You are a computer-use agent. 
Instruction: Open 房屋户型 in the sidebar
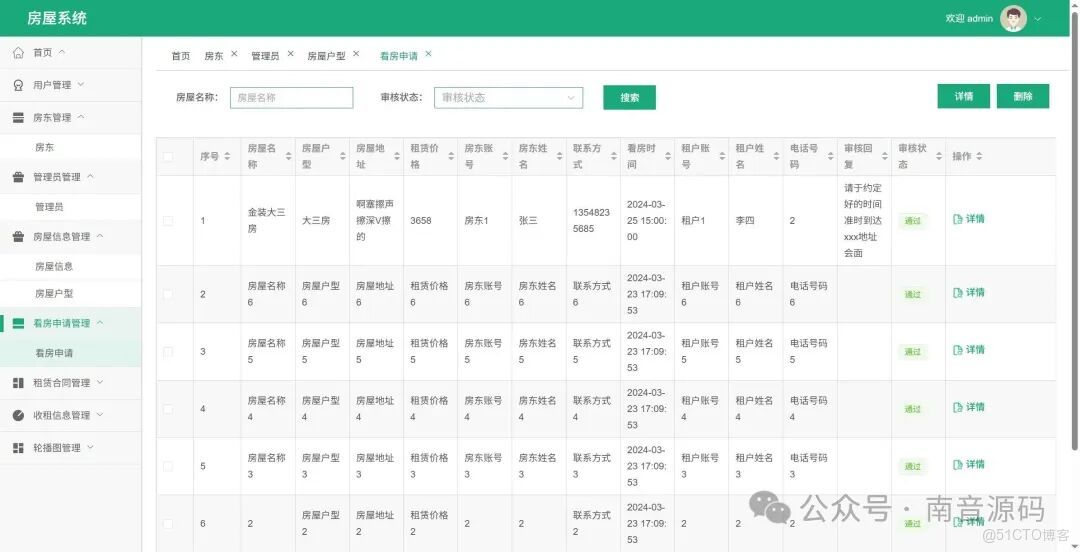[x=54, y=294]
